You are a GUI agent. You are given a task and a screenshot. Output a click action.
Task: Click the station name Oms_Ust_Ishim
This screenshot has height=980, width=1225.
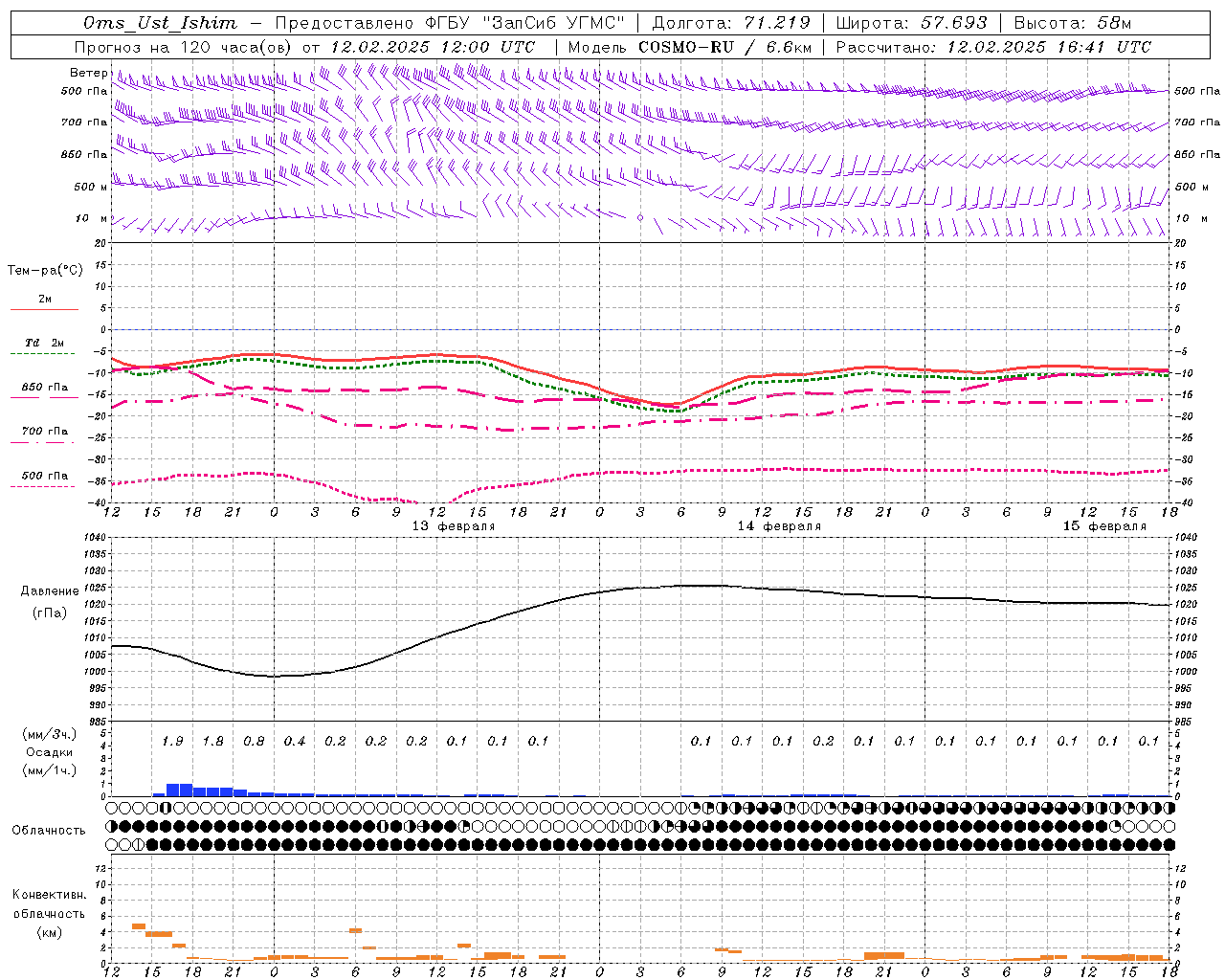(160, 23)
